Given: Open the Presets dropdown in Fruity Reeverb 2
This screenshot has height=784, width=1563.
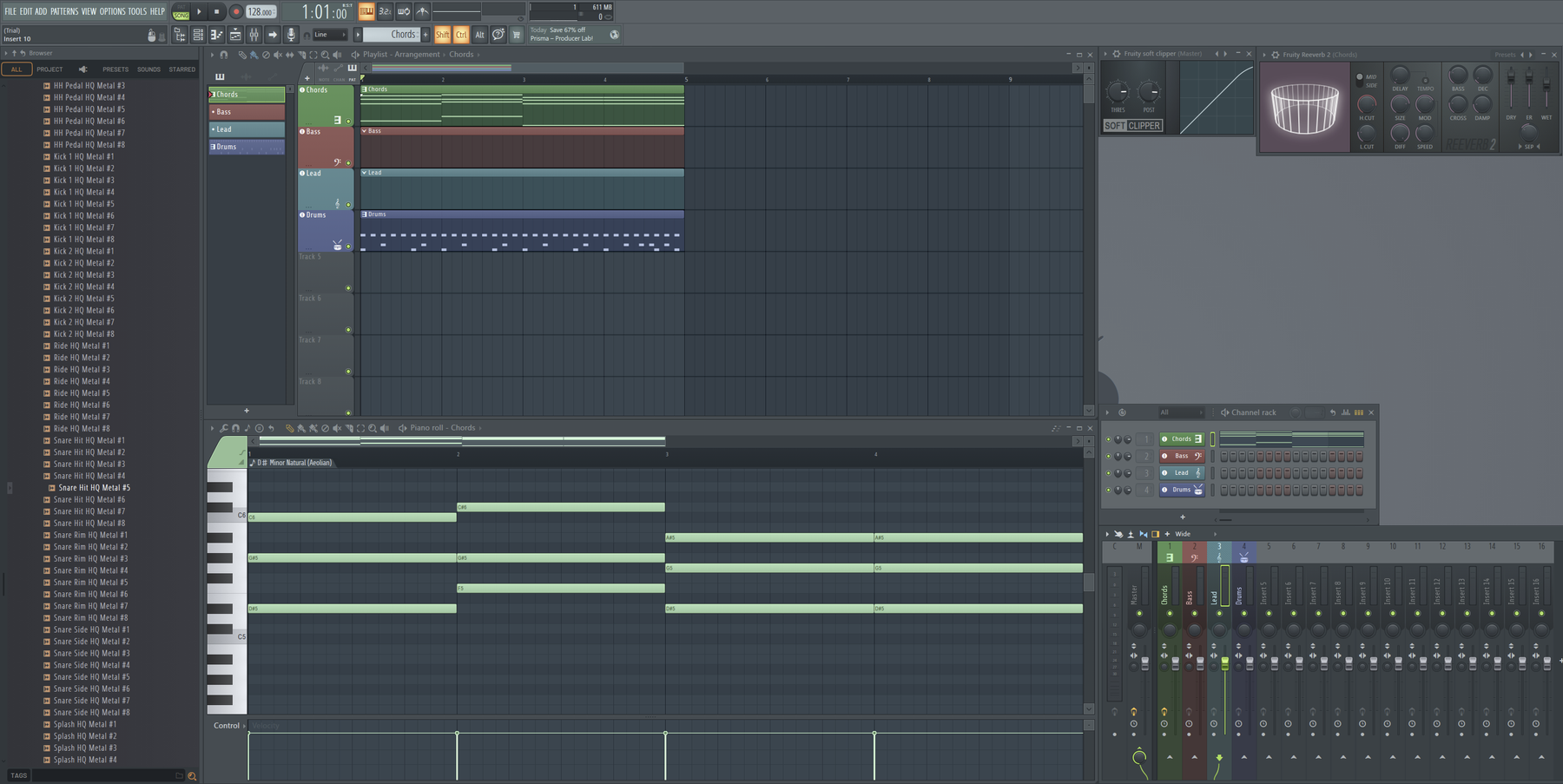Looking at the screenshot, I should tap(1505, 54).
